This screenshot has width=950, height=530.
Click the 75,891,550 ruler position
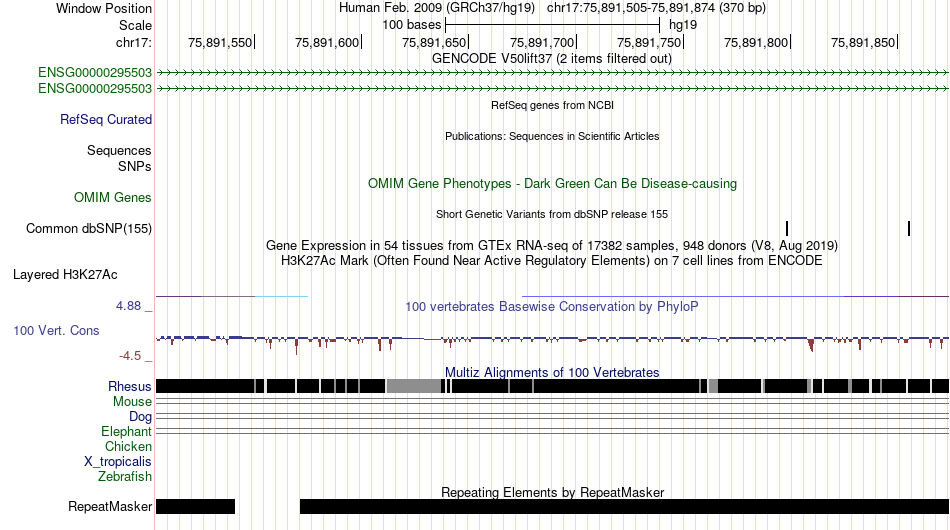(220, 42)
